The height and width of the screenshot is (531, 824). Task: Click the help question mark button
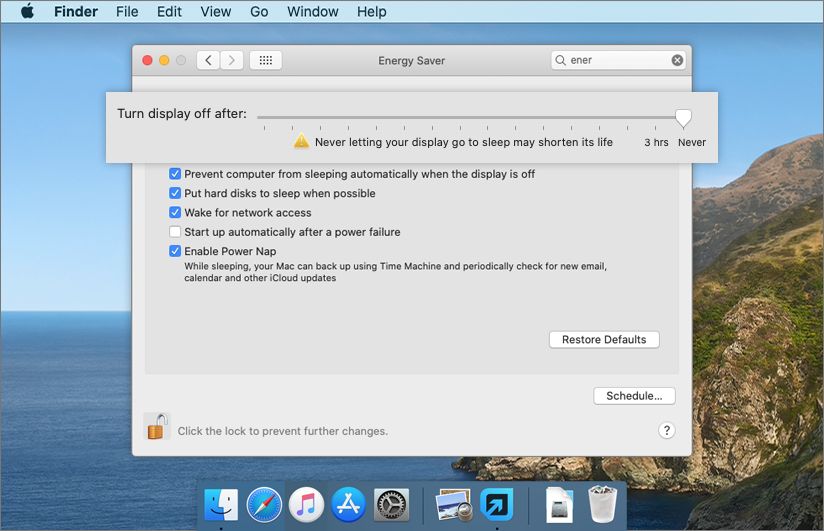(x=667, y=430)
